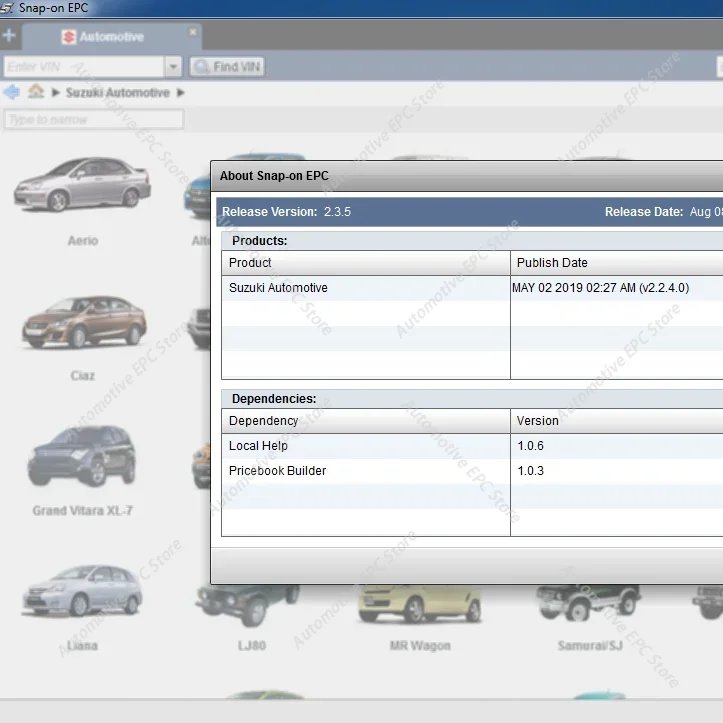Close the Automotive tab
Viewport: 723px width, 723px height.
(193, 32)
